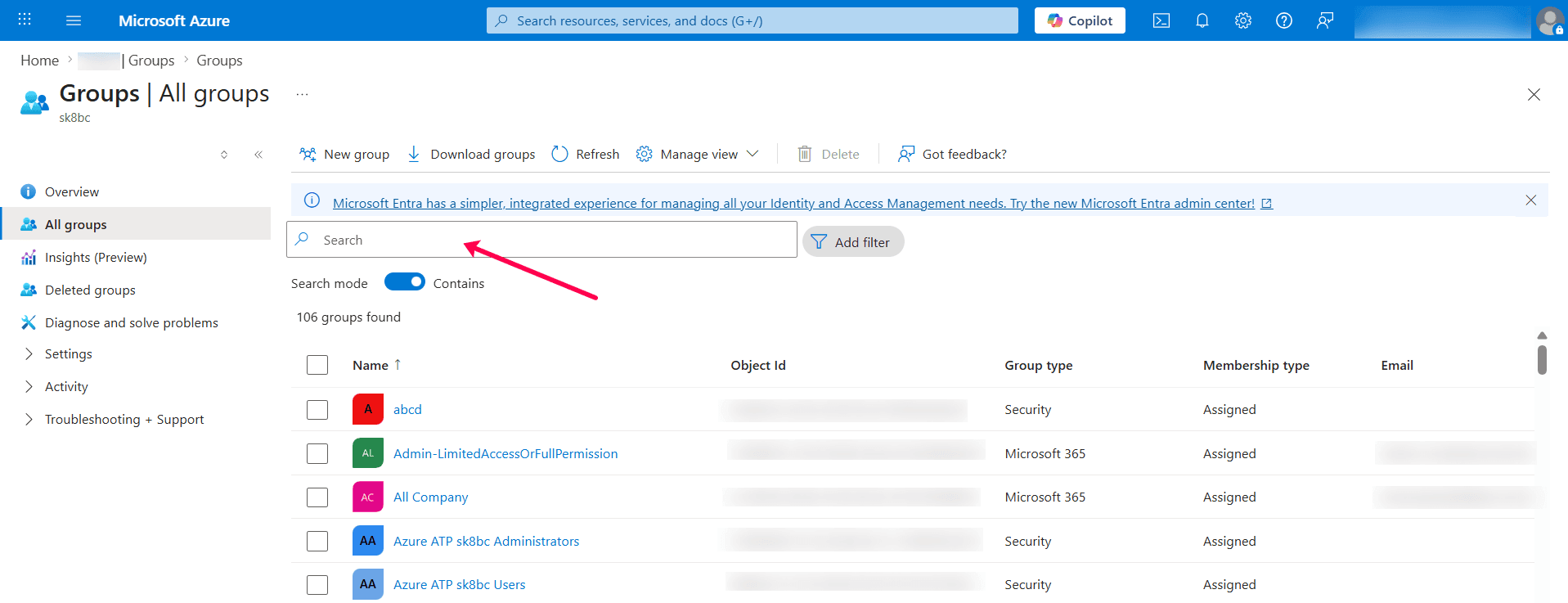Viewport: 1568px width, 603px height.
Task: Select All groups in the sidebar
Action: coord(136,224)
